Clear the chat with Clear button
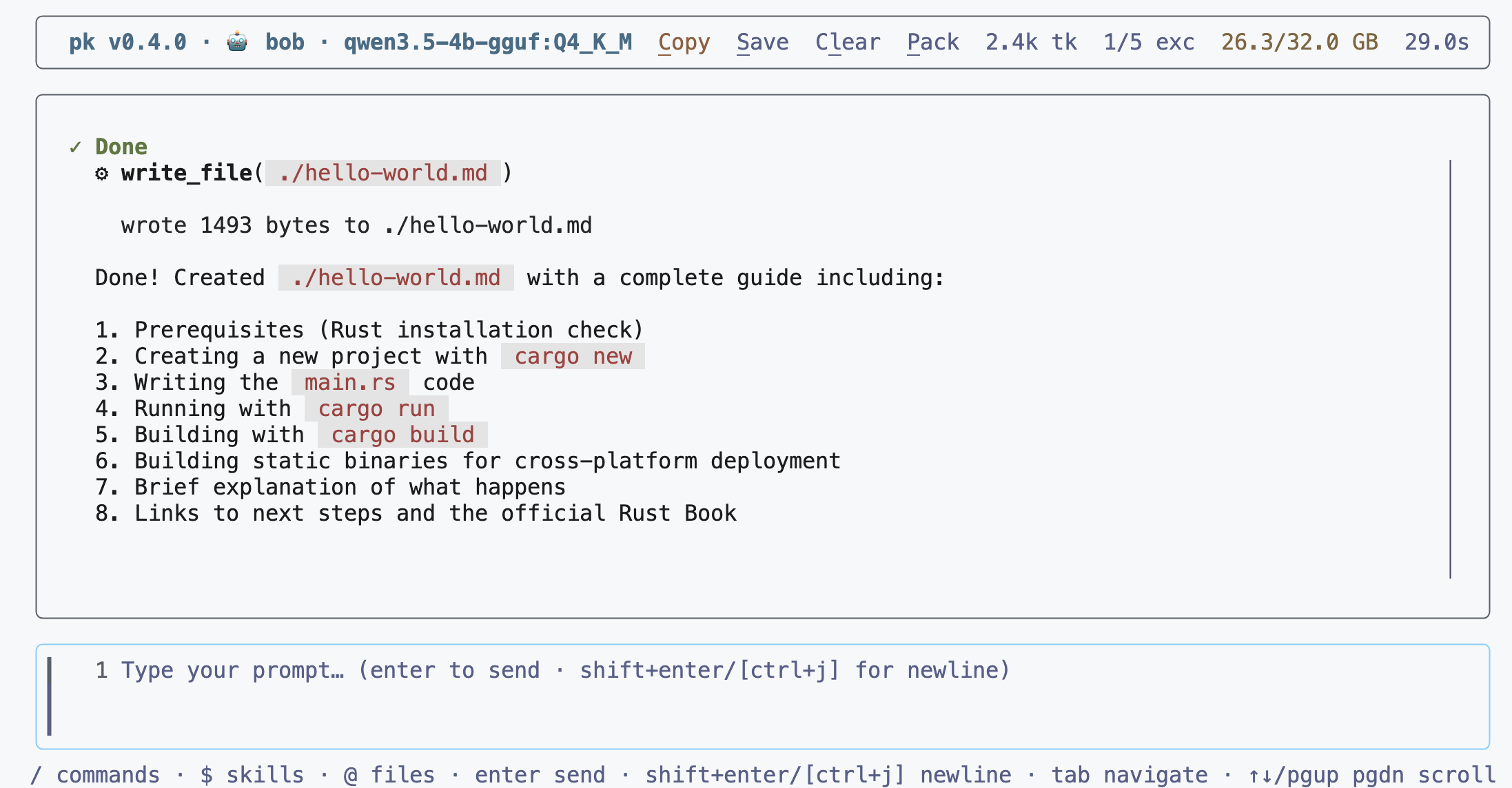Screen dimensions: 1512x788 click(x=848, y=42)
